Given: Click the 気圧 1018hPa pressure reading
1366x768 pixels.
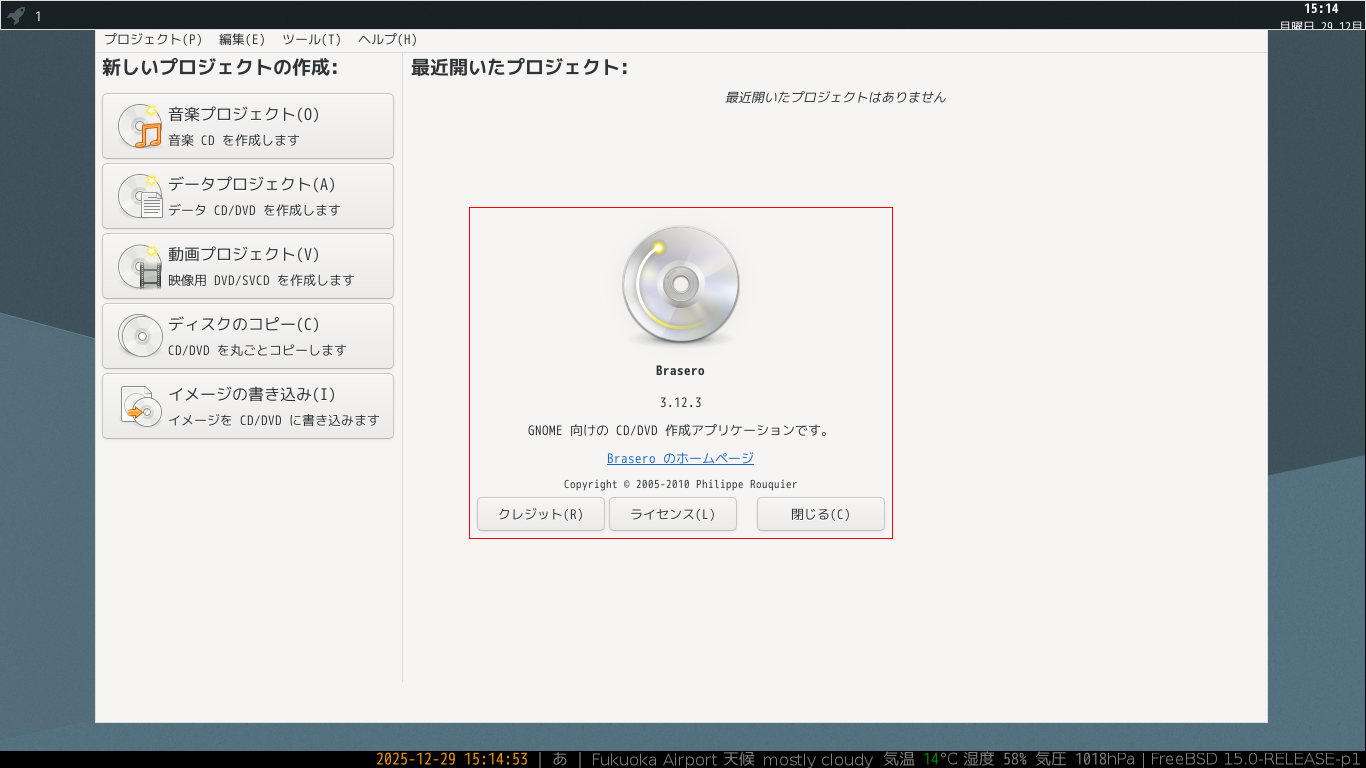Looking at the screenshot, I should click(1085, 759).
